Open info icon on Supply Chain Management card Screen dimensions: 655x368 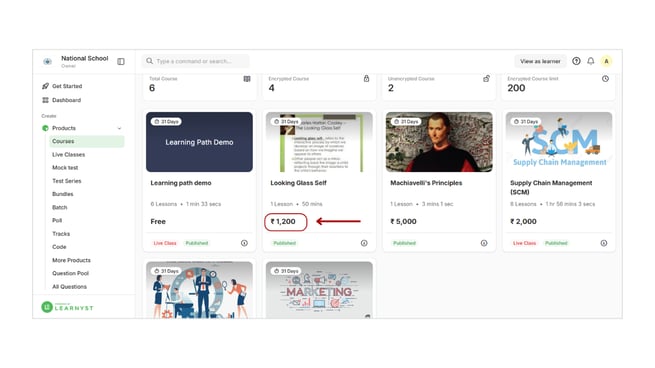[604, 243]
